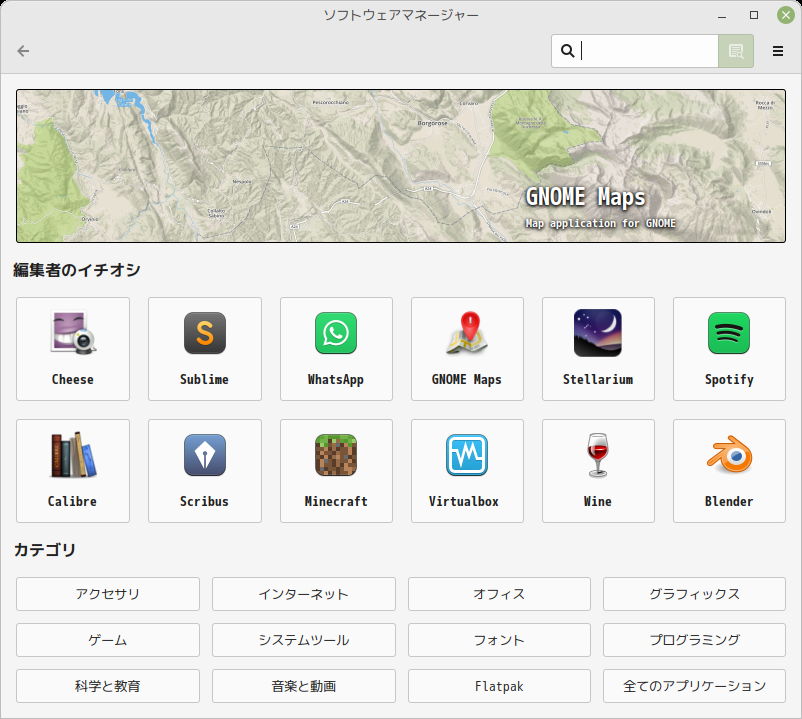Toggle search in descriptions button
The image size is (802, 719).
click(x=736, y=51)
